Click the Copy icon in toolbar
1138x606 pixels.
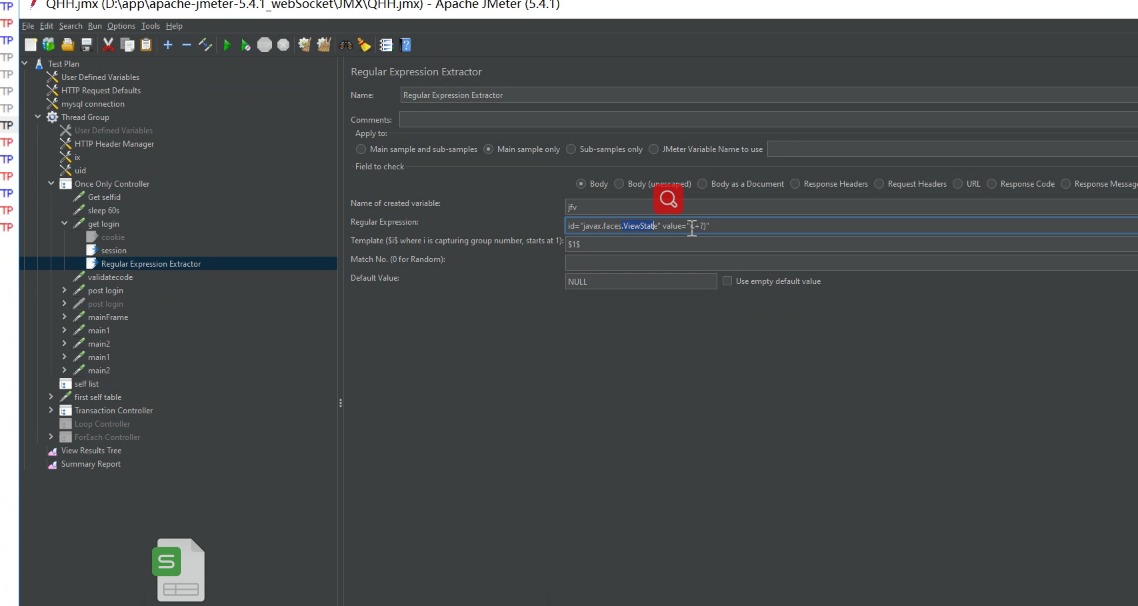tap(127, 45)
